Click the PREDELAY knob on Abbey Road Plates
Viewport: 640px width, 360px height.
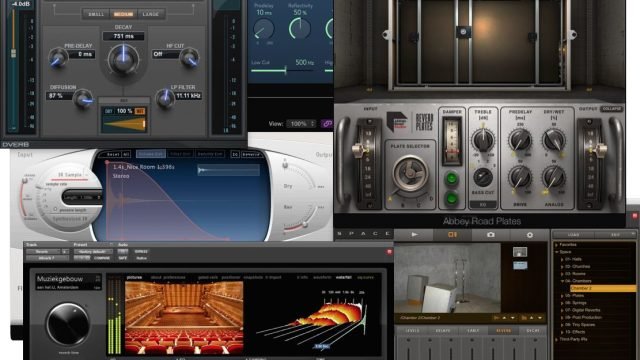[520, 140]
